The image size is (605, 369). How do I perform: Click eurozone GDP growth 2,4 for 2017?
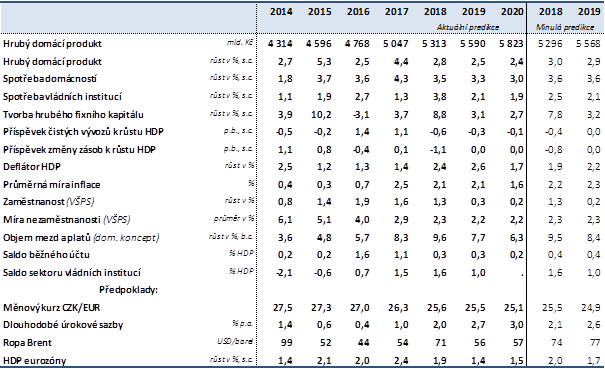401,361
